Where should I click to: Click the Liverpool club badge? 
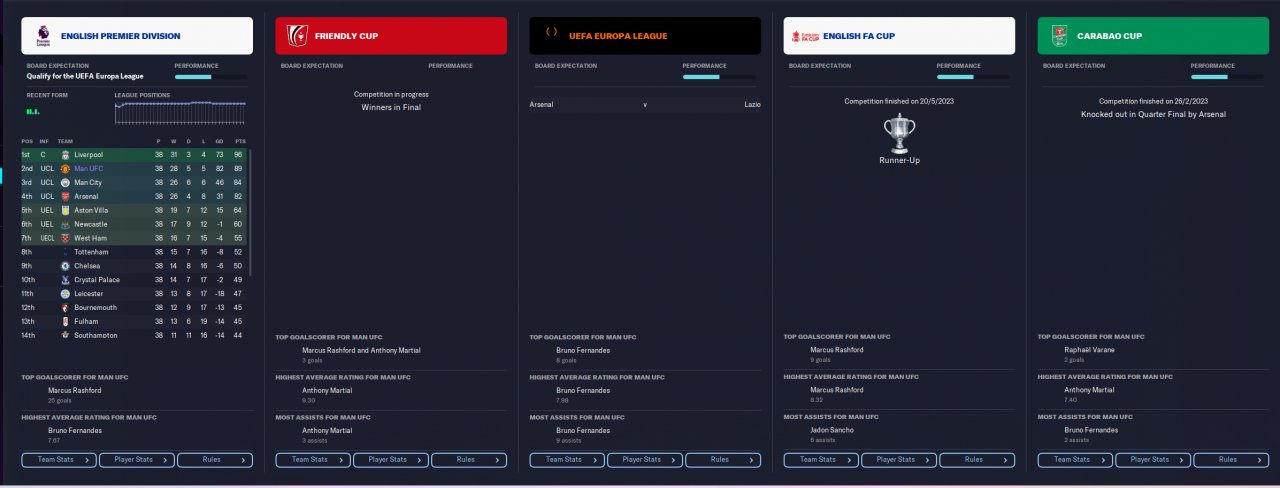[x=65, y=155]
